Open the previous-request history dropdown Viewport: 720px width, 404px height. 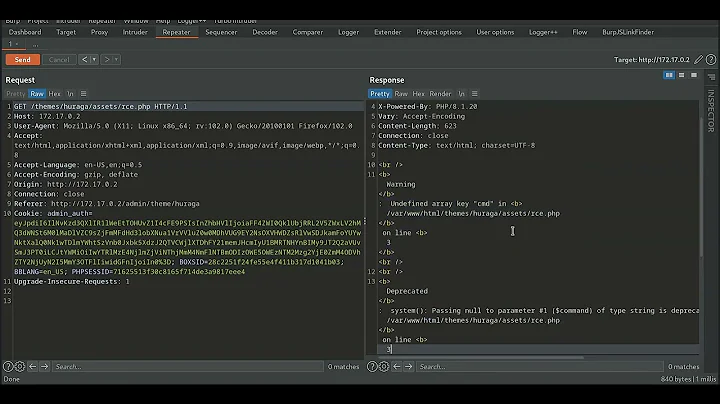click(94, 60)
